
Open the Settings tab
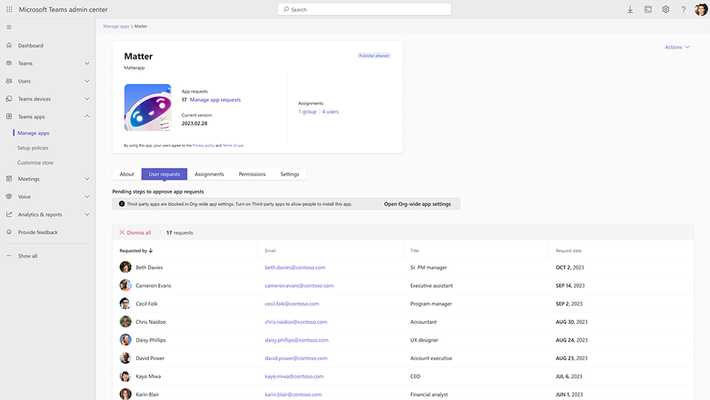click(x=290, y=174)
